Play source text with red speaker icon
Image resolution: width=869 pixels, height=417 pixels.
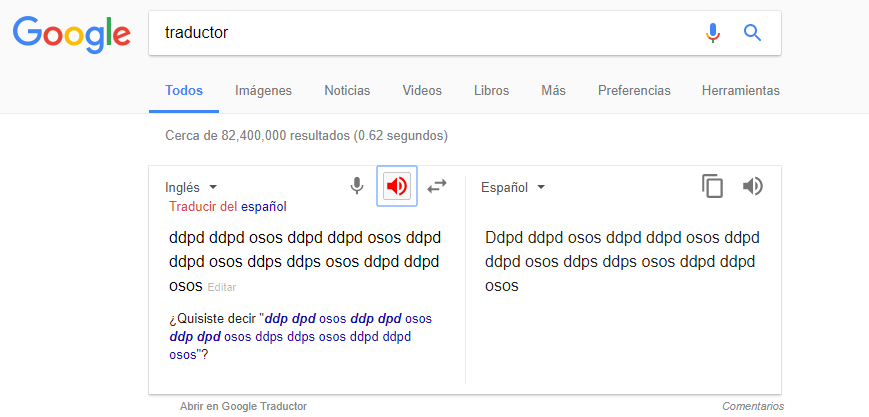tap(397, 186)
